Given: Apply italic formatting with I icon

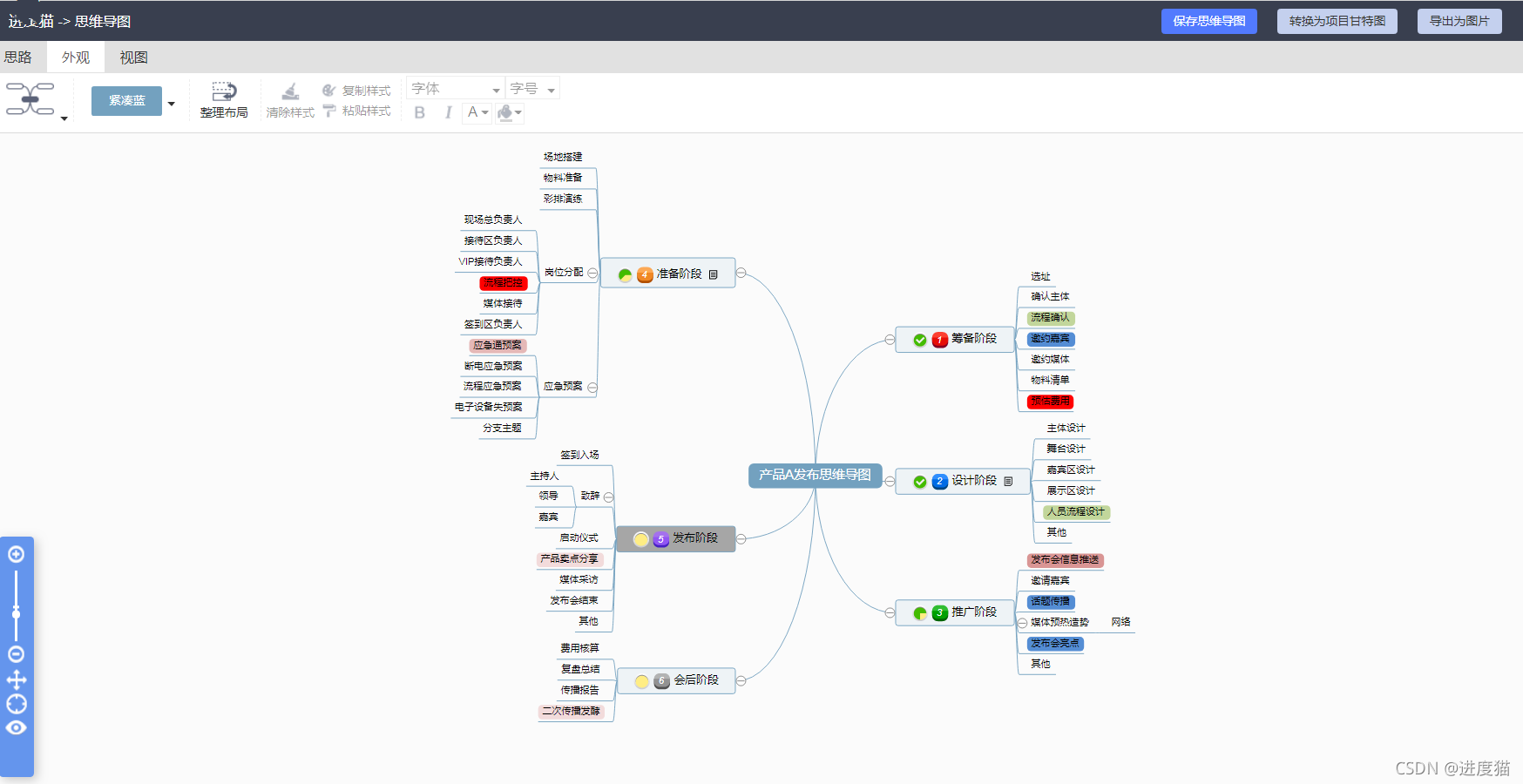Looking at the screenshot, I should click(x=448, y=112).
